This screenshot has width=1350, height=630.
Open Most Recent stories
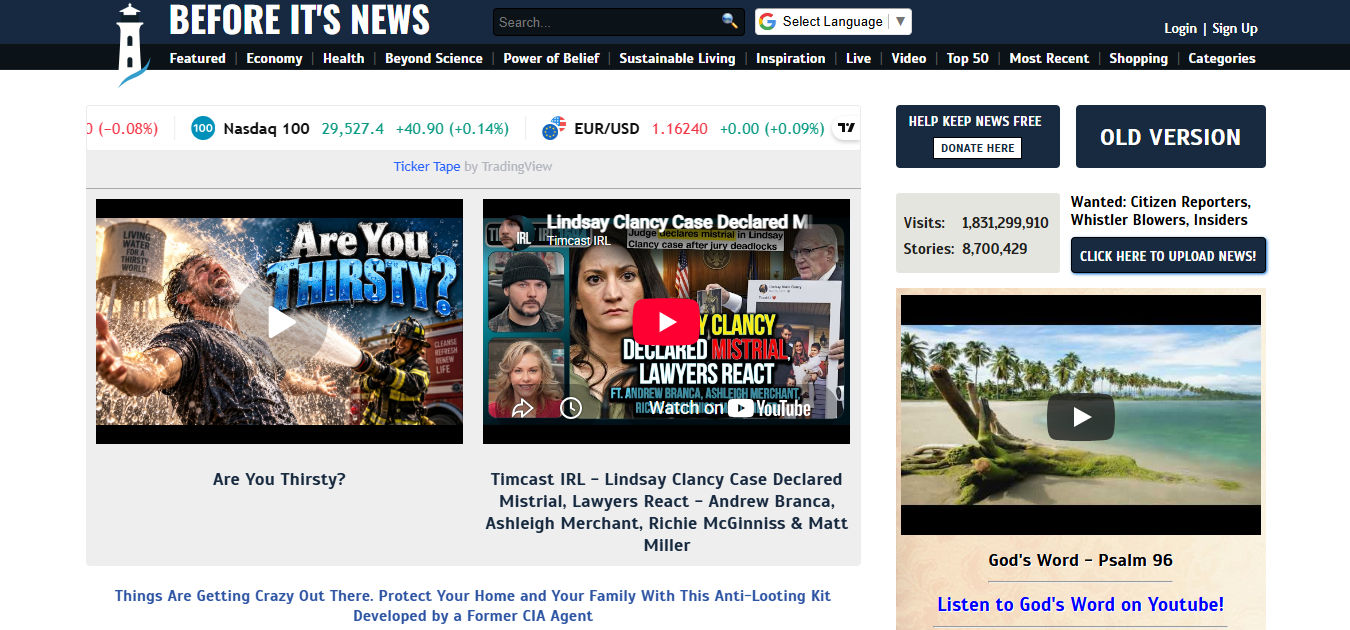click(1049, 58)
